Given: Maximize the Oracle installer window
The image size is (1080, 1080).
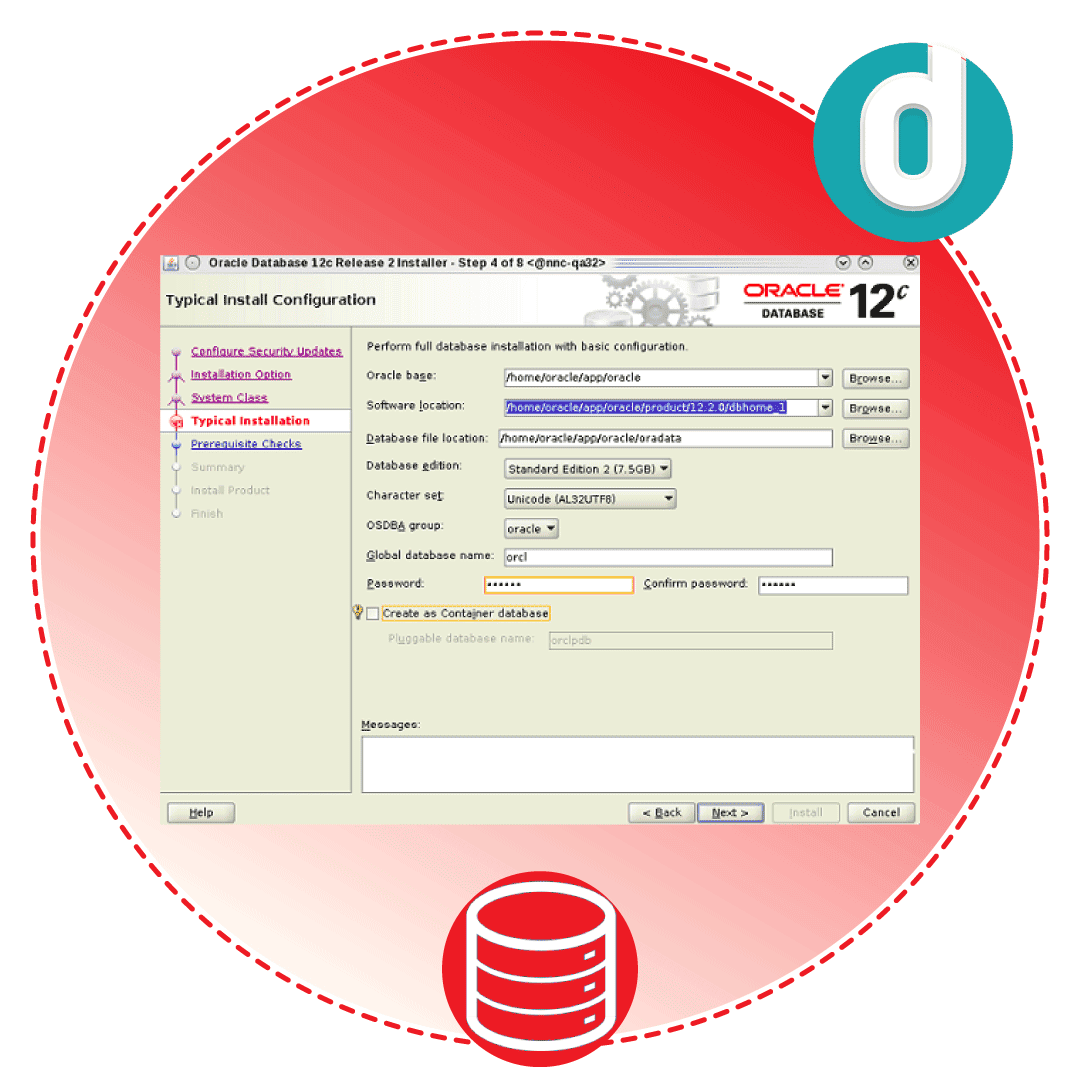Looking at the screenshot, I should (866, 262).
